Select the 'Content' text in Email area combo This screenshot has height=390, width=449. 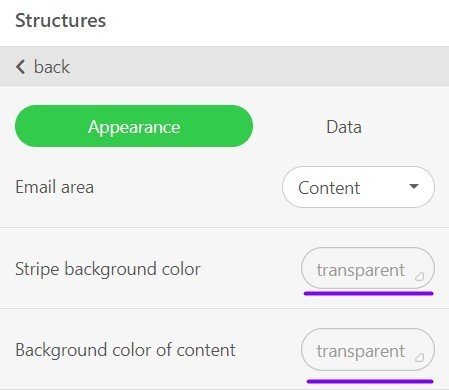click(x=329, y=188)
